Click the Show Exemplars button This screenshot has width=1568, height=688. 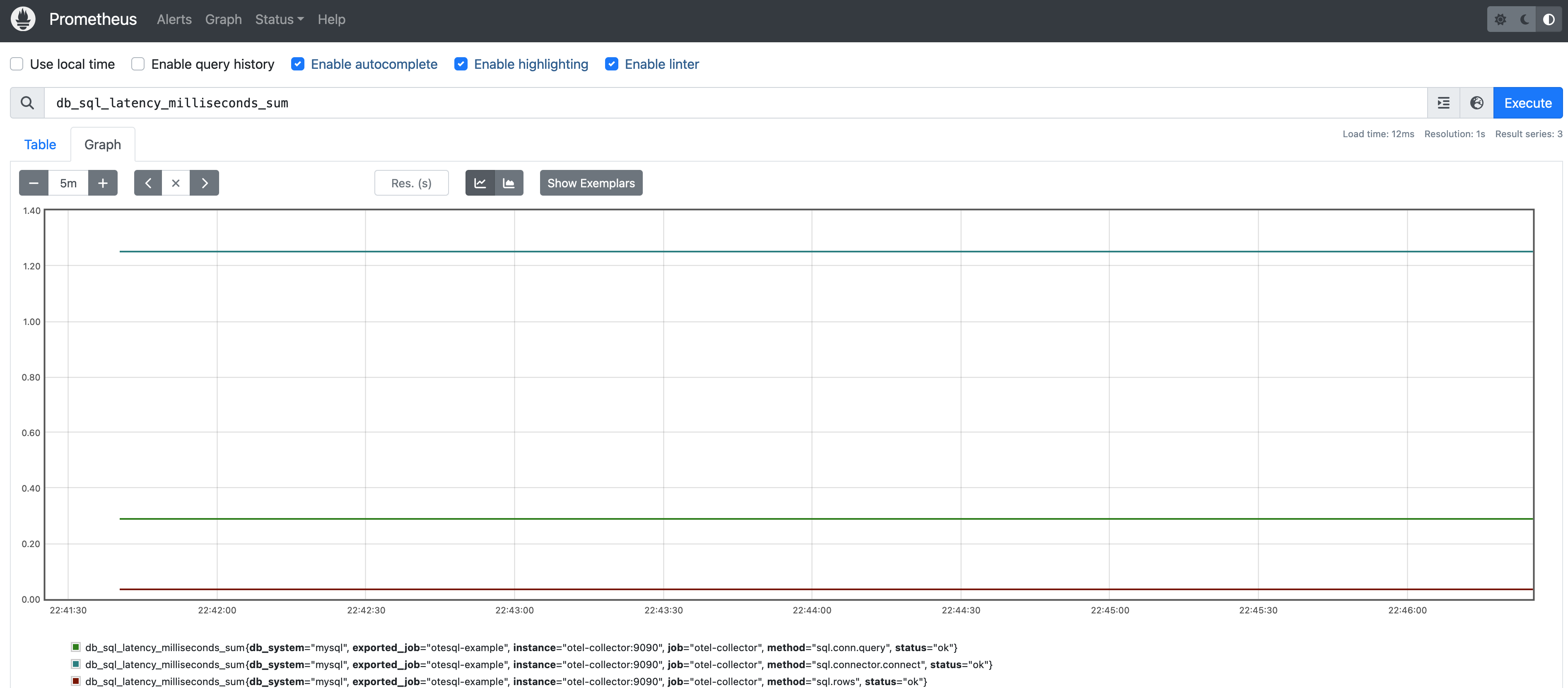coord(591,183)
